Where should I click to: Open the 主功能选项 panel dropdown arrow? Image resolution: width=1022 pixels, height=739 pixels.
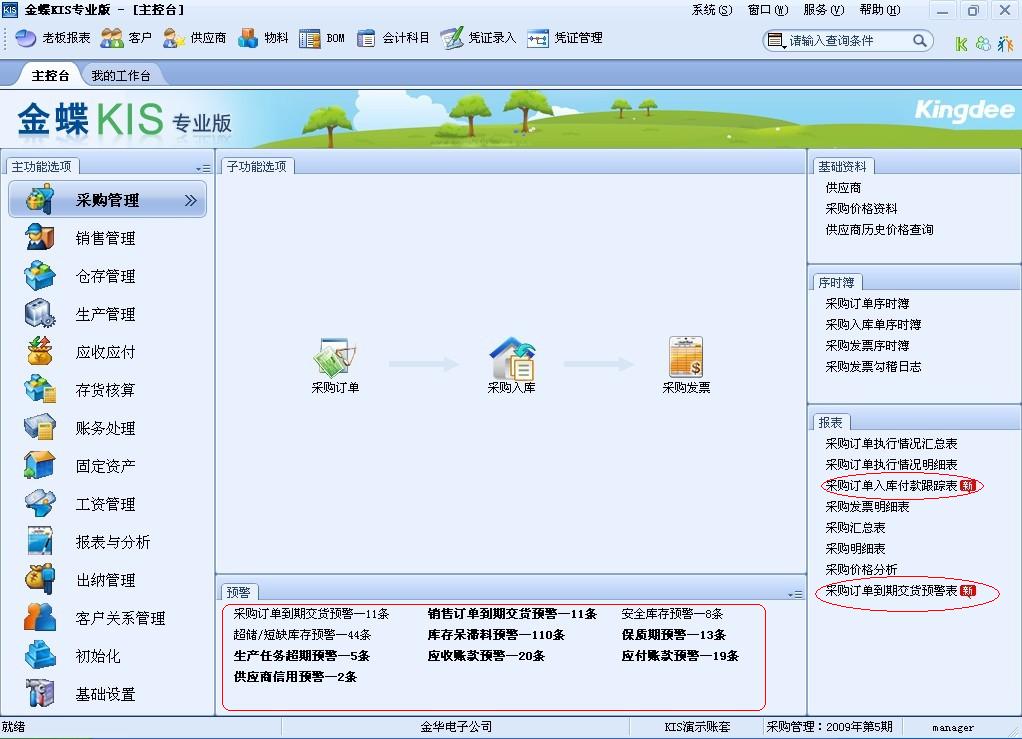[x=203, y=168]
